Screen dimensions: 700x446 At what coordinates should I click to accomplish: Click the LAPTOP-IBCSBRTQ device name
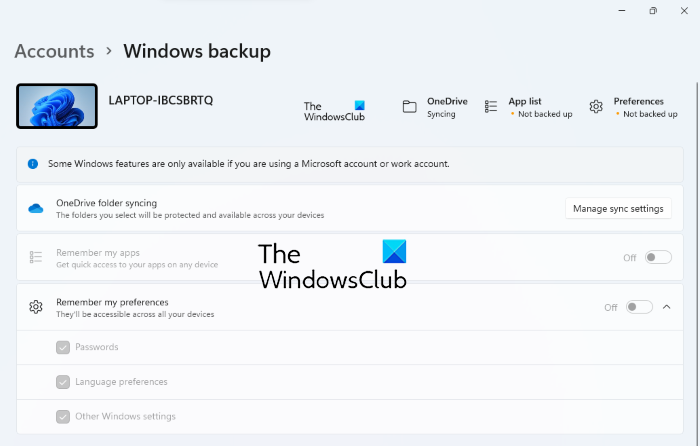click(x=161, y=100)
